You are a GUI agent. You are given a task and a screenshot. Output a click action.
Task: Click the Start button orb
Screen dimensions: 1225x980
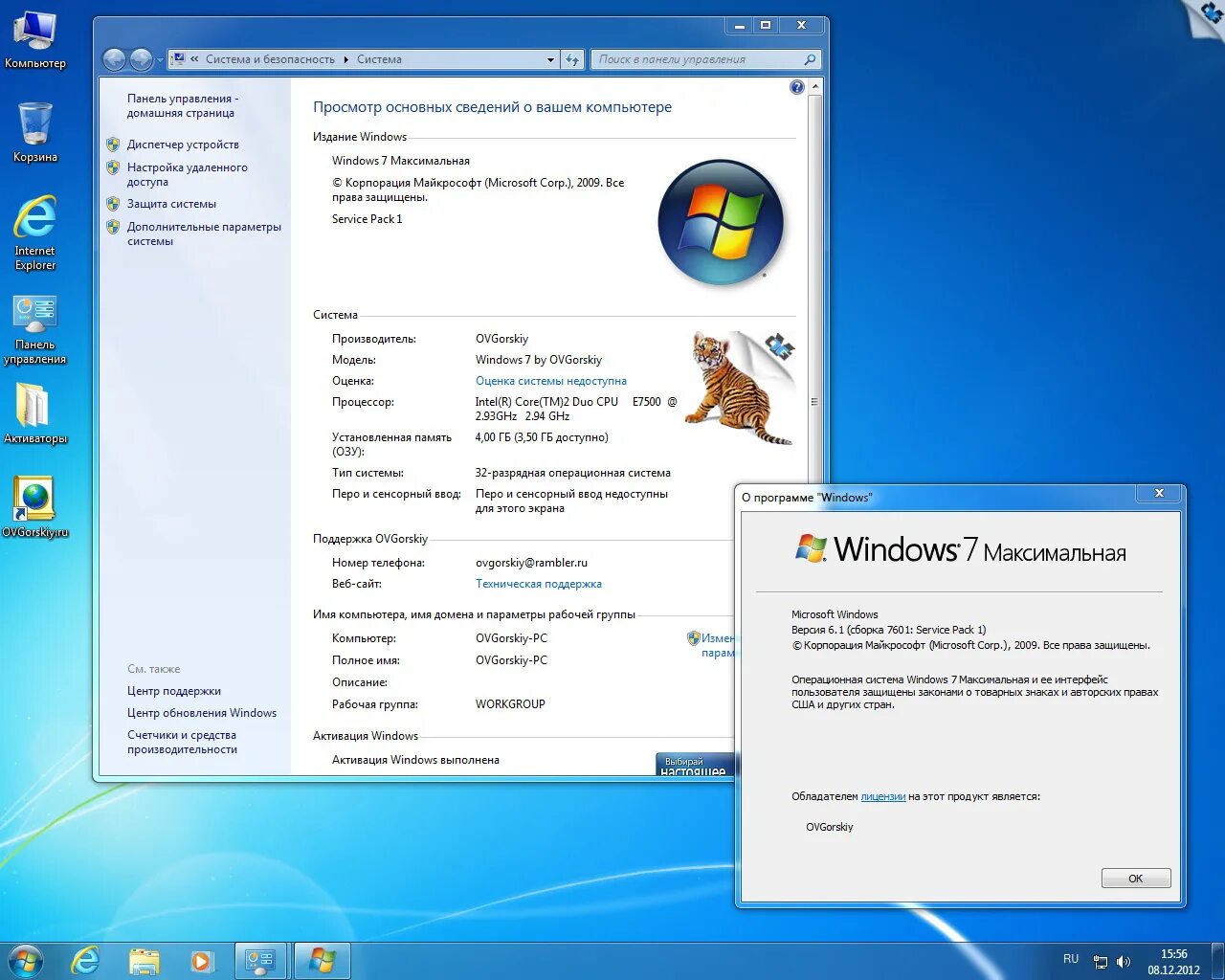click(25, 961)
